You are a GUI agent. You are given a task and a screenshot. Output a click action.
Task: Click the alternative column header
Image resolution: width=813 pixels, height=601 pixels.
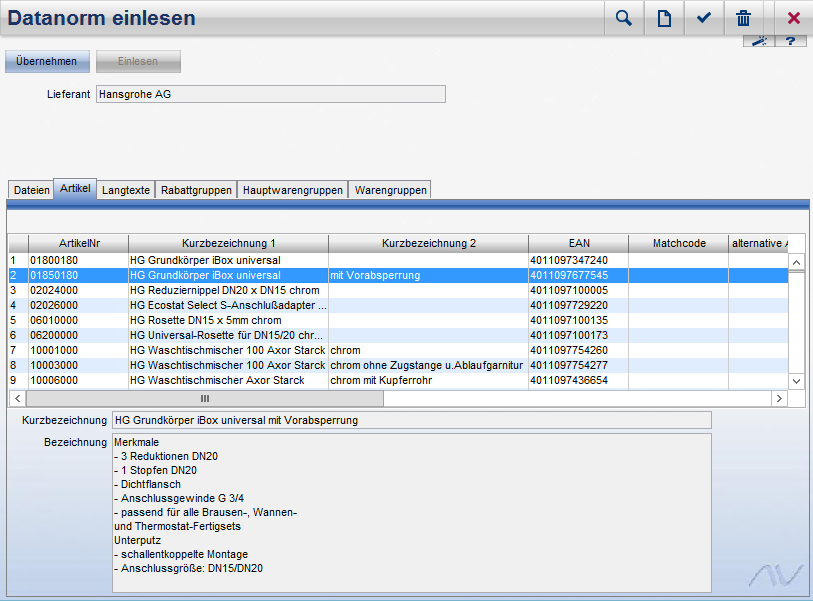tap(759, 243)
